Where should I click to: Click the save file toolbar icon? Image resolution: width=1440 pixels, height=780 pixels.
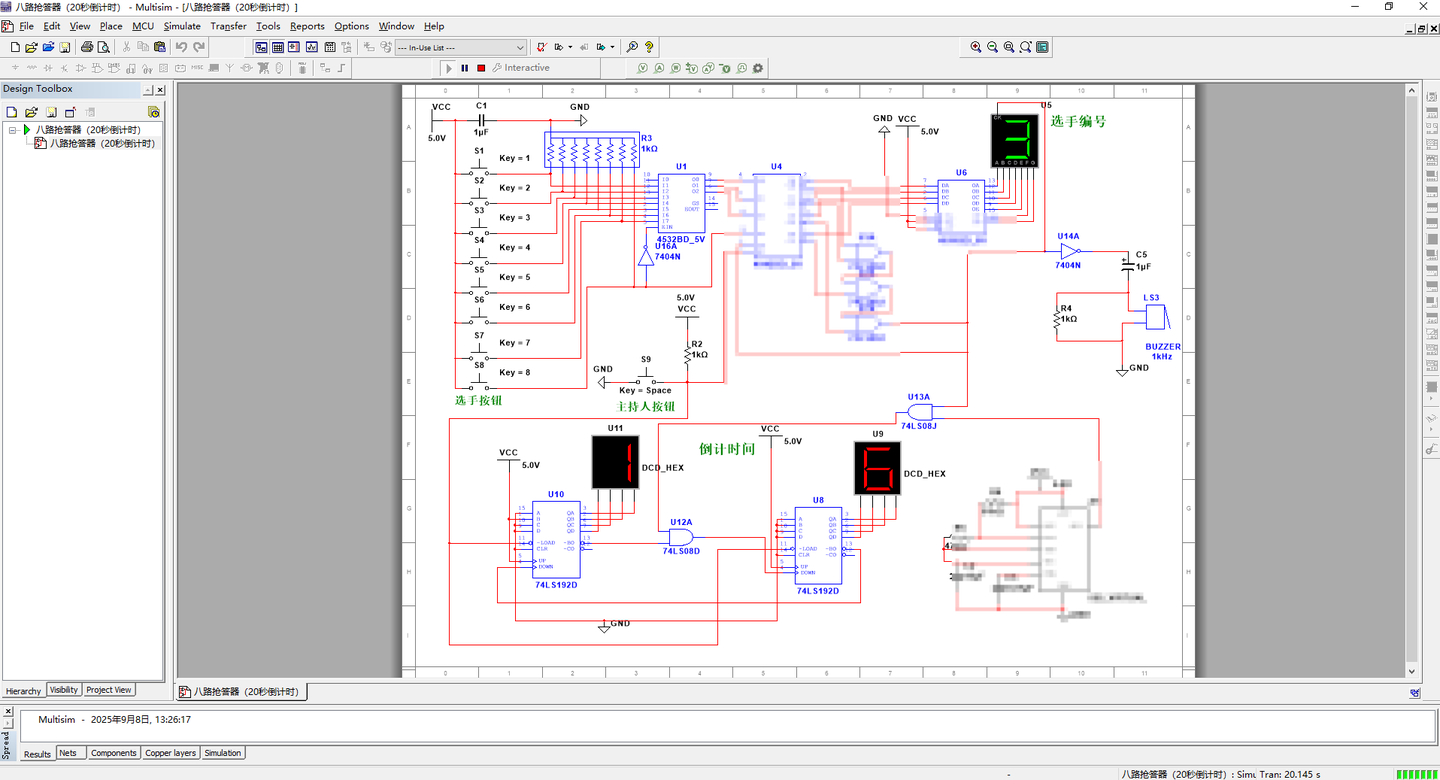tap(65, 47)
